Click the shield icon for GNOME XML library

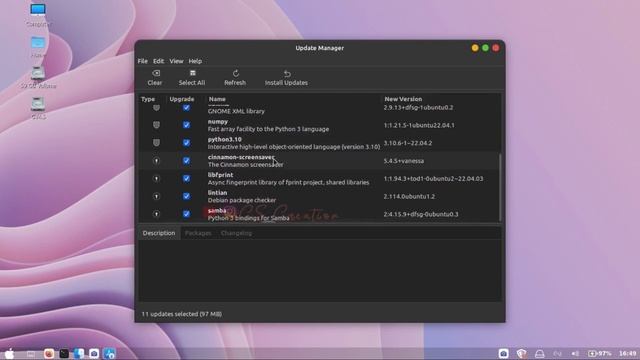[156, 108]
